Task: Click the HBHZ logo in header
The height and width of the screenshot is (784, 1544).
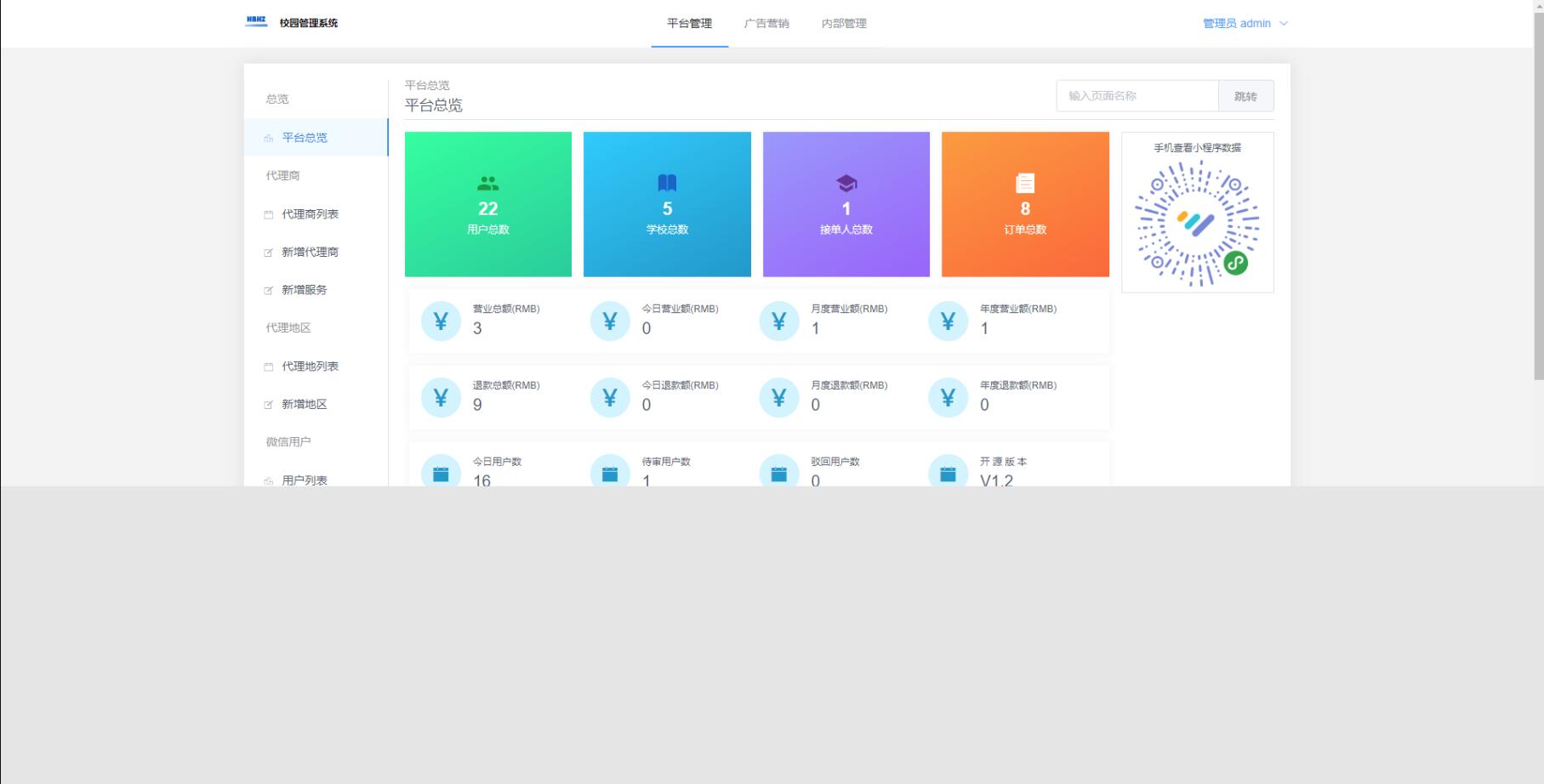Action: pos(256,22)
